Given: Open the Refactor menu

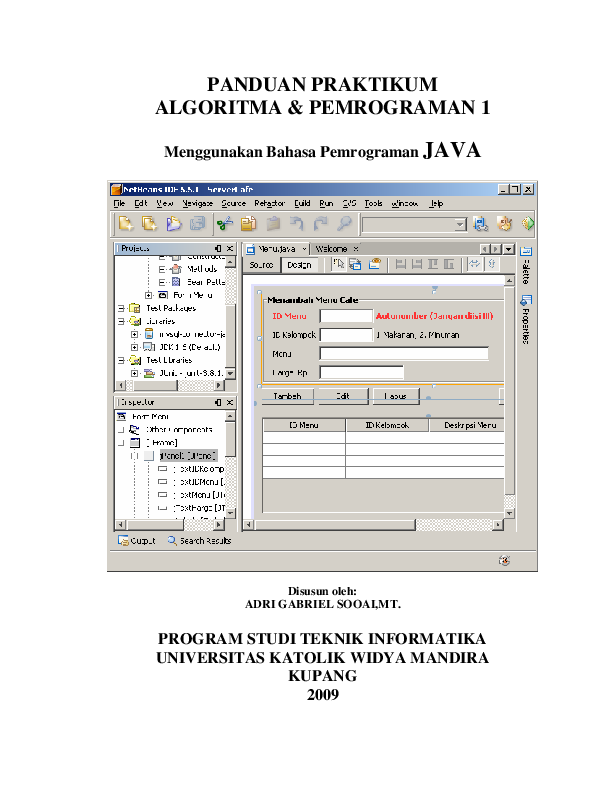Looking at the screenshot, I should [x=269, y=203].
